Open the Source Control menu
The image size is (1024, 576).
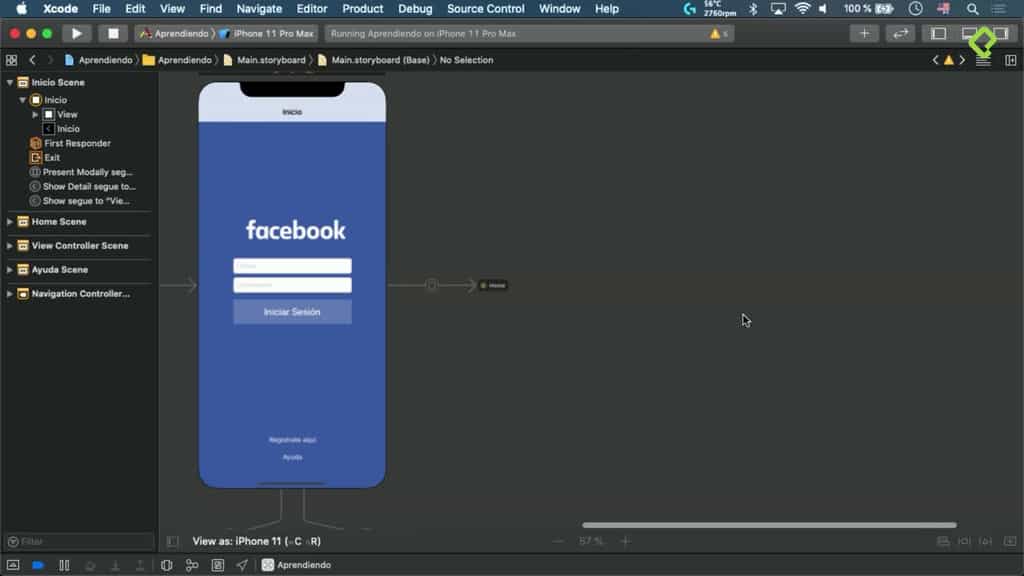coord(485,9)
